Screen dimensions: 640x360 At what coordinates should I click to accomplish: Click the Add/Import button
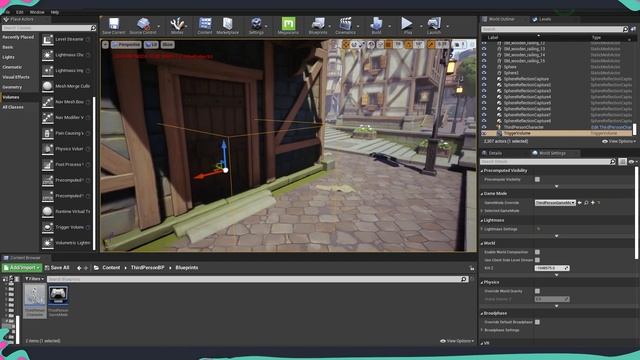[x=22, y=268]
